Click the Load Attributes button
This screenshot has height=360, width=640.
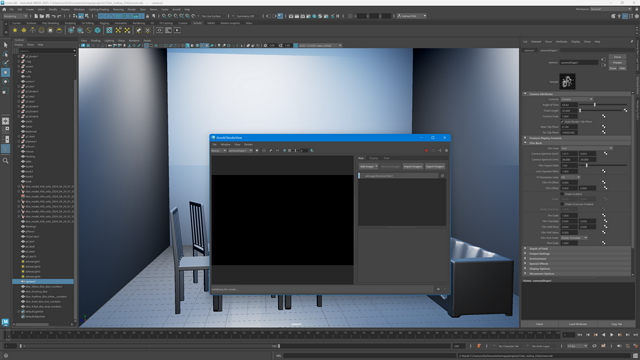[x=578, y=324]
